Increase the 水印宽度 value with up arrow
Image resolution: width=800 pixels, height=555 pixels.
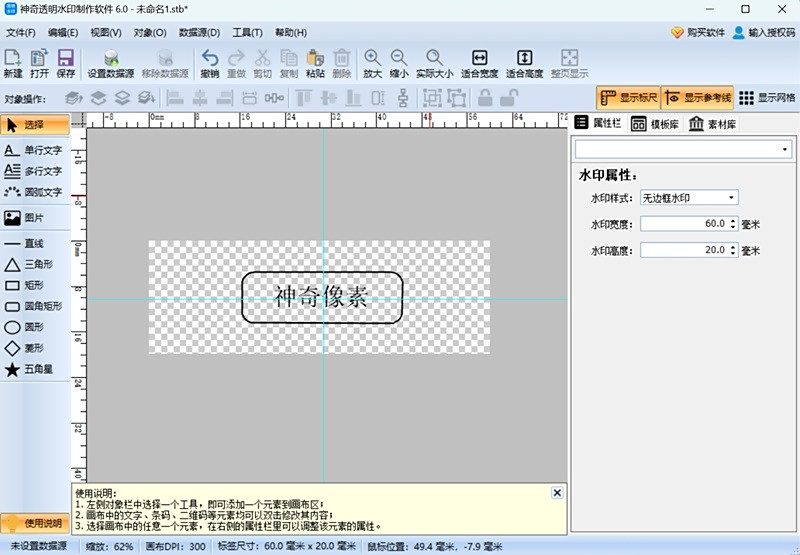[x=733, y=221]
